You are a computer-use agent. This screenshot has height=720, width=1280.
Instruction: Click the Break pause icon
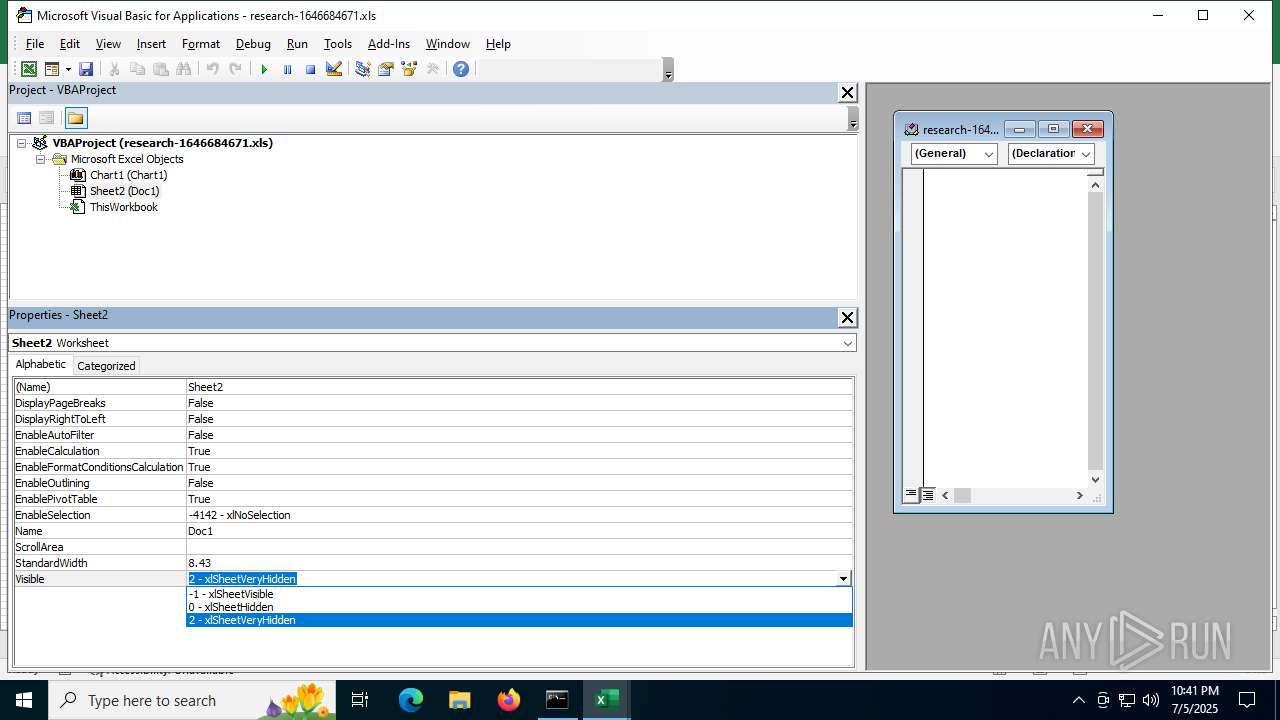[x=287, y=69]
